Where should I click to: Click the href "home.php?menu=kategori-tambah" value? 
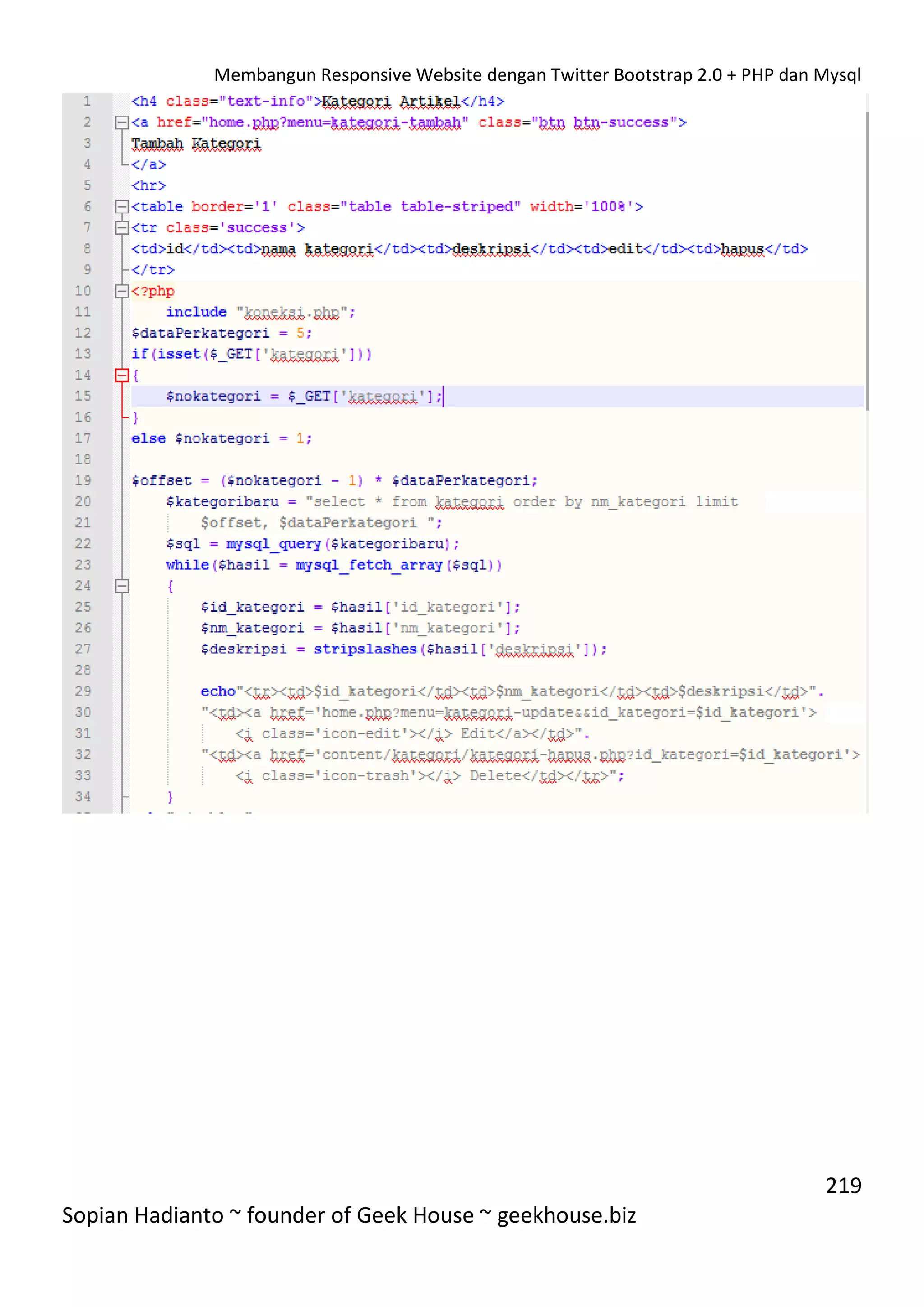tap(335, 122)
